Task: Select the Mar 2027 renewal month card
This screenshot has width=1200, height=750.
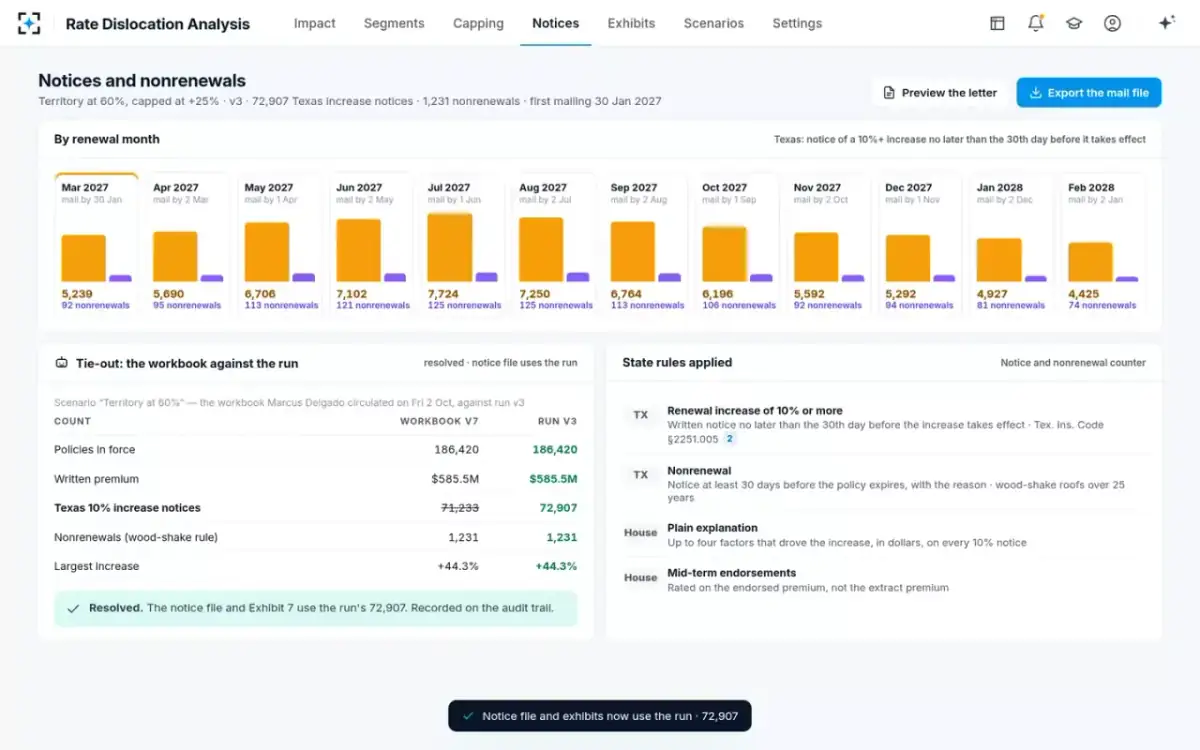Action: click(x=96, y=244)
